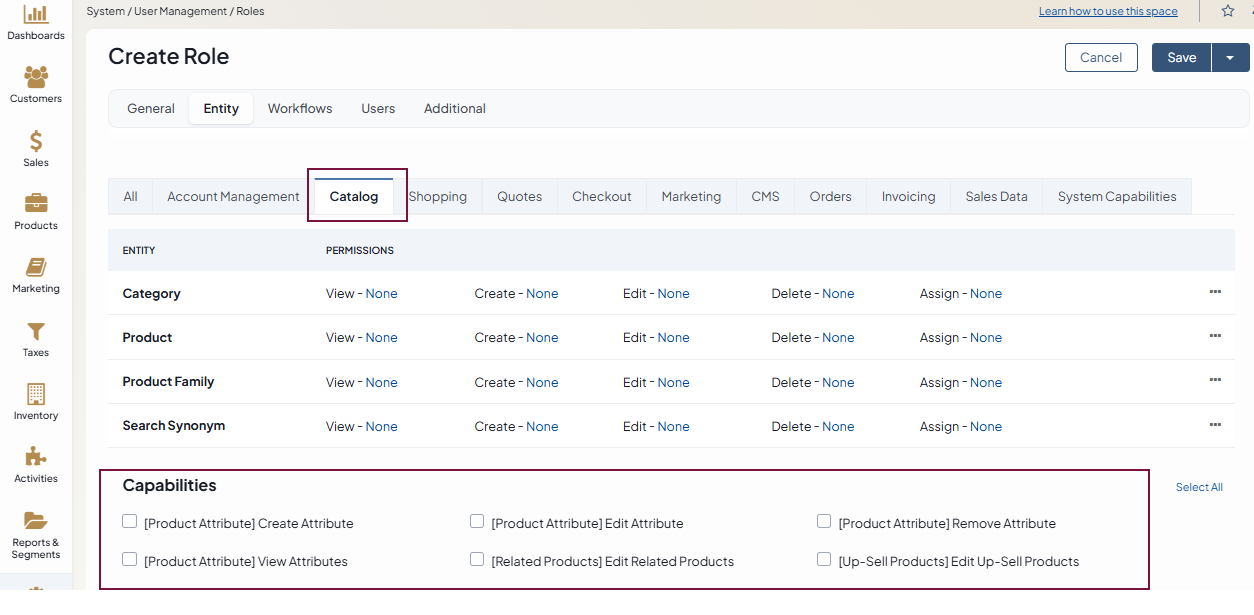
Task: Switch to the Workflows tab
Action: 300,108
